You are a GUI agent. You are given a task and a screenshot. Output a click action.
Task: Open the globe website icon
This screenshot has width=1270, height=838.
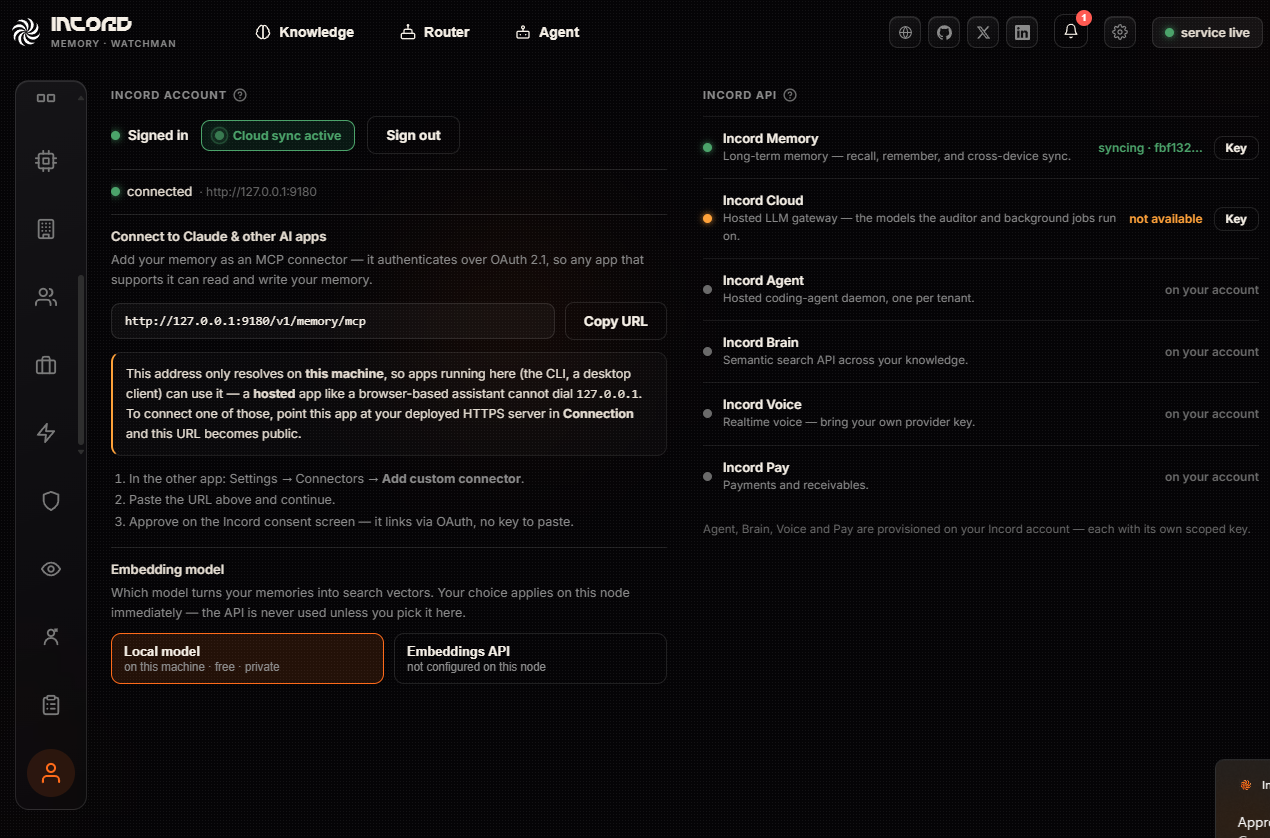point(905,32)
